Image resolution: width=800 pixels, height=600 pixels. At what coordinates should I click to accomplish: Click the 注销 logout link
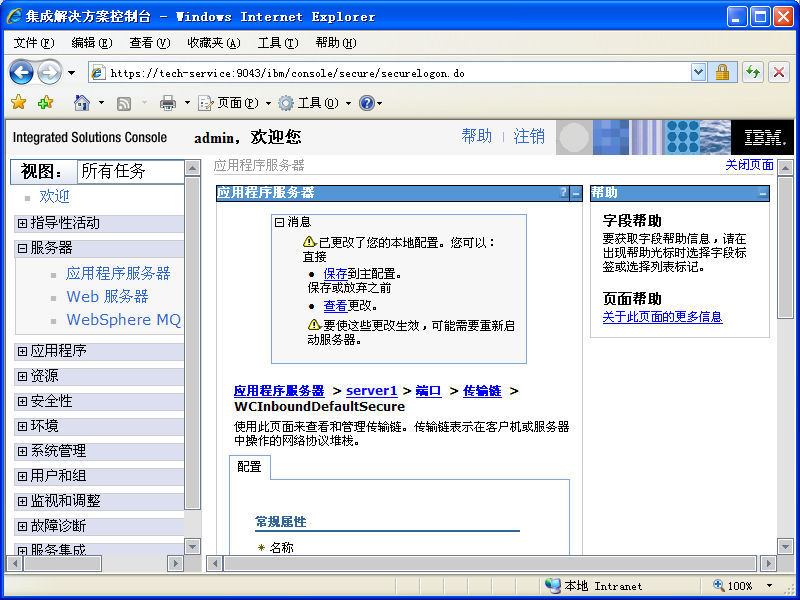(529, 137)
